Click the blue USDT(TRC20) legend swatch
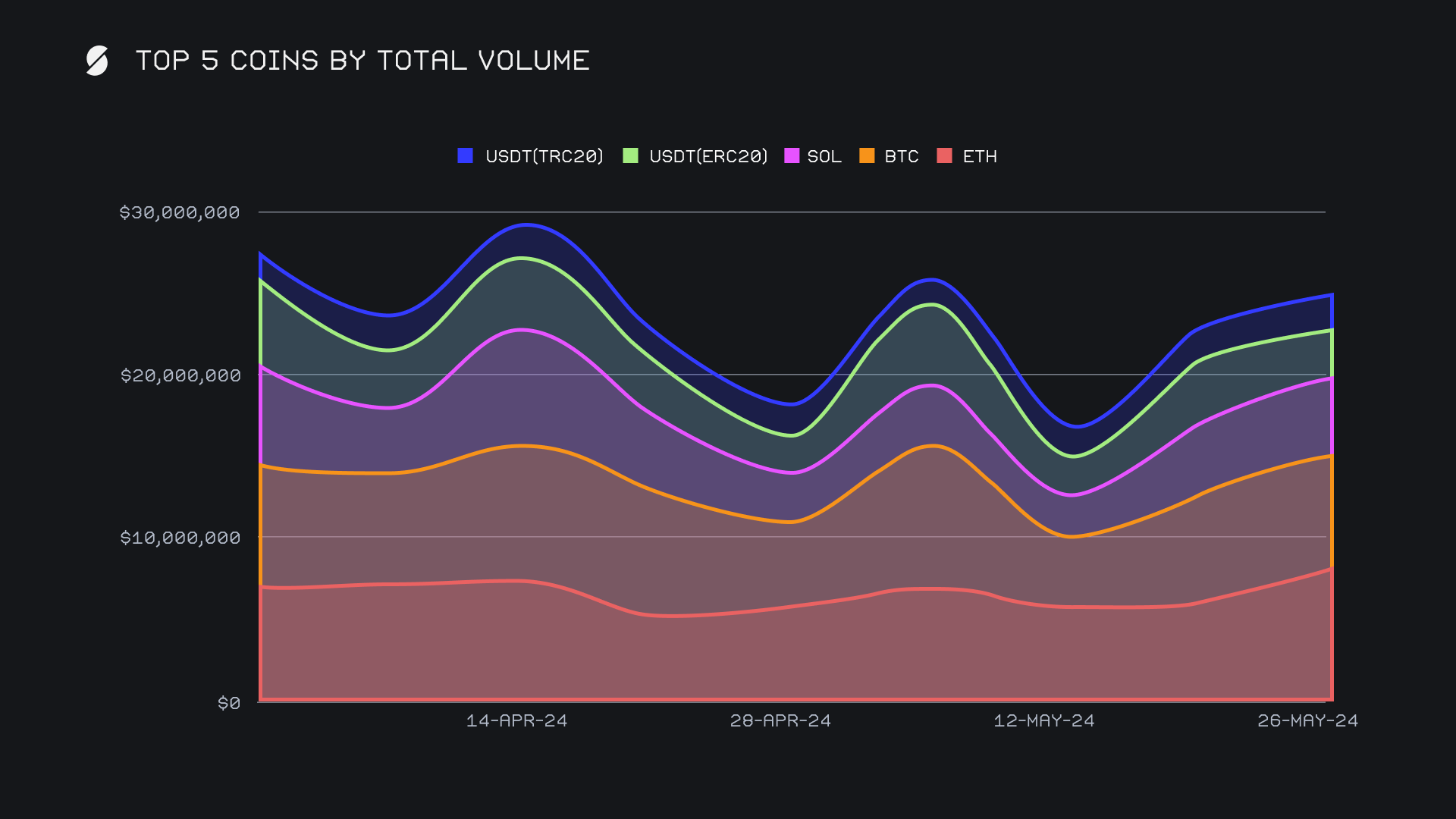 pos(466,156)
